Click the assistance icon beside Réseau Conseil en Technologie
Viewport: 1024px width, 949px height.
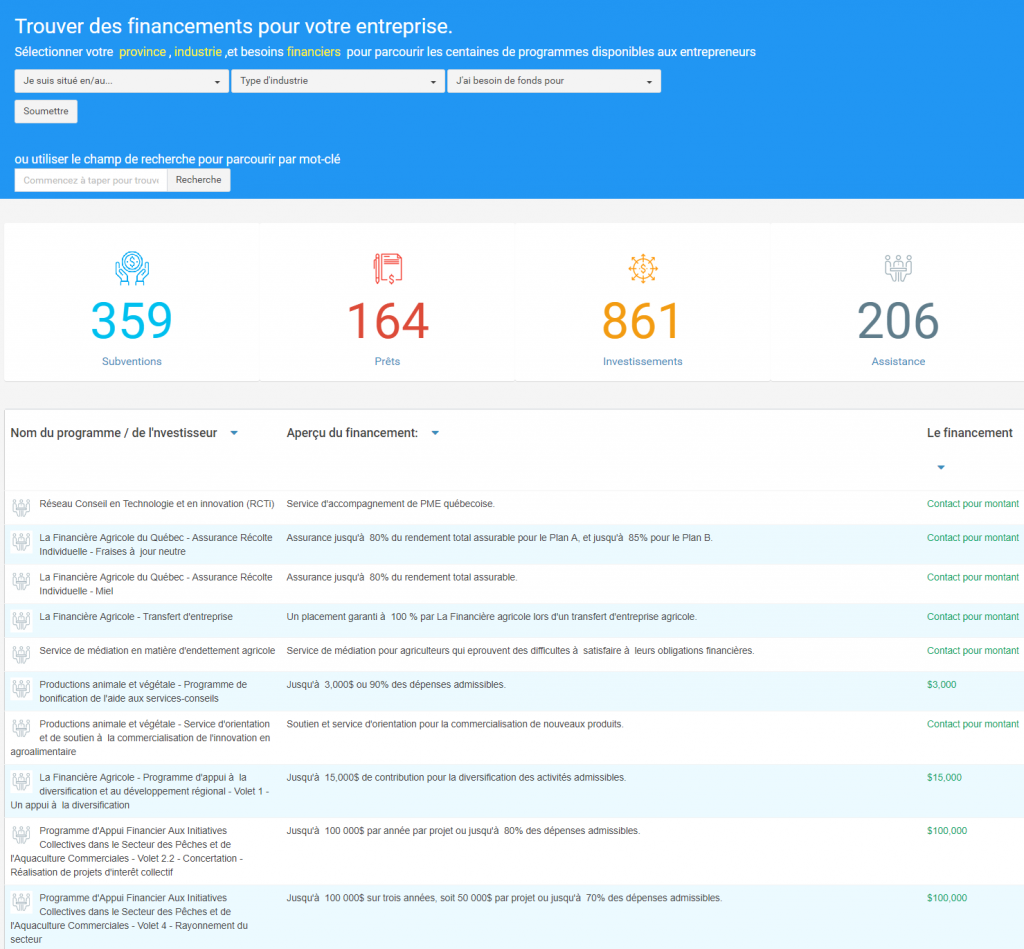click(x=22, y=507)
